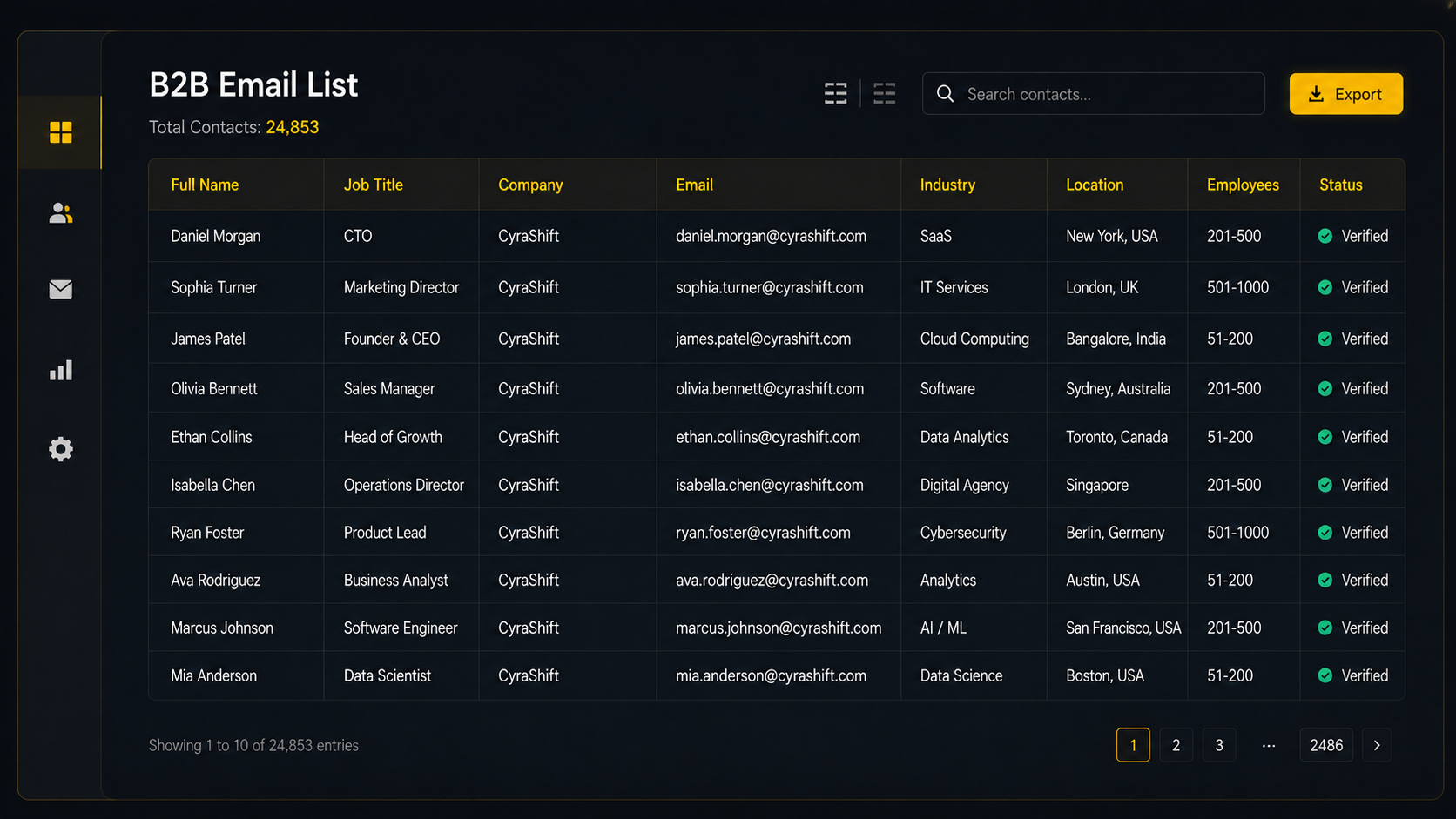Click the Export button
Image resolution: width=1456 pixels, height=819 pixels.
coord(1346,94)
